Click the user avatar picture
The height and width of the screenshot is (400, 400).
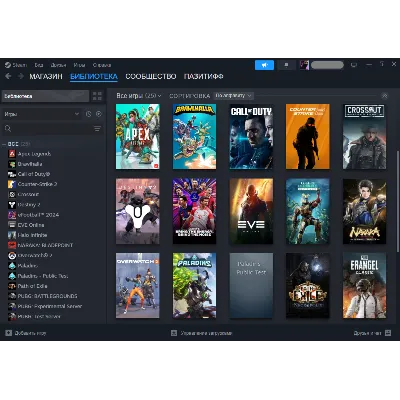click(x=304, y=65)
